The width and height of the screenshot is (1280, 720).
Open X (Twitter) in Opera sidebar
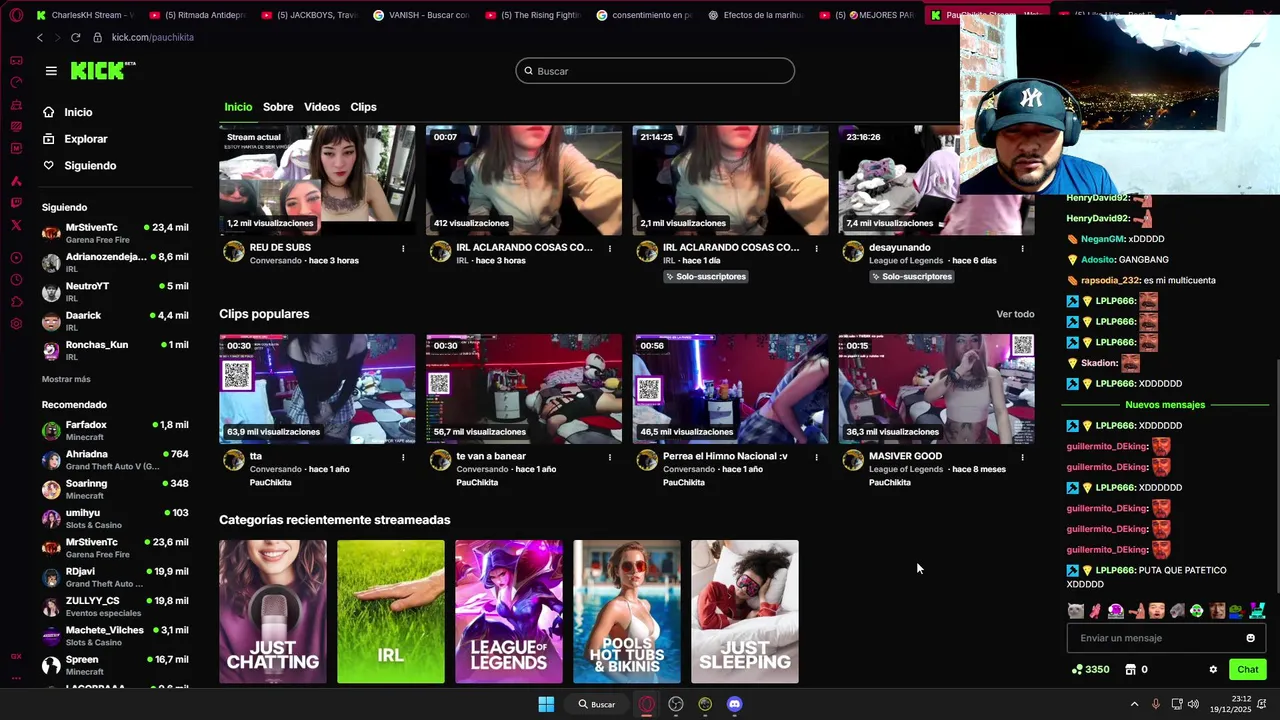coord(16,225)
